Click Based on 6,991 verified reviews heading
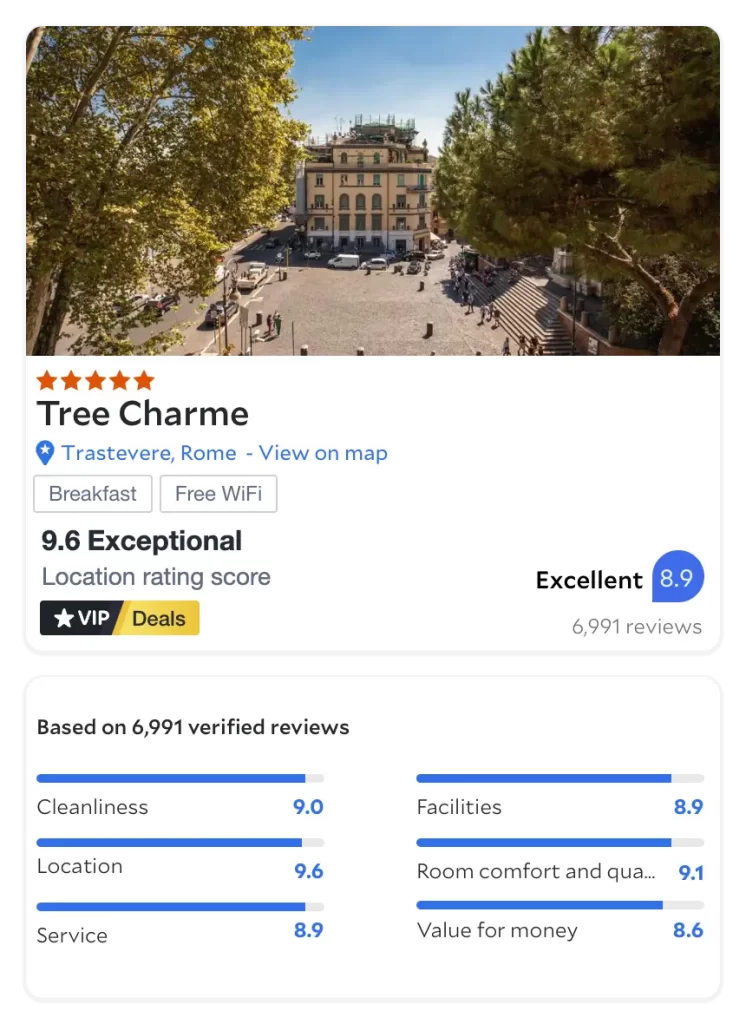The image size is (746, 1024). click(x=193, y=727)
